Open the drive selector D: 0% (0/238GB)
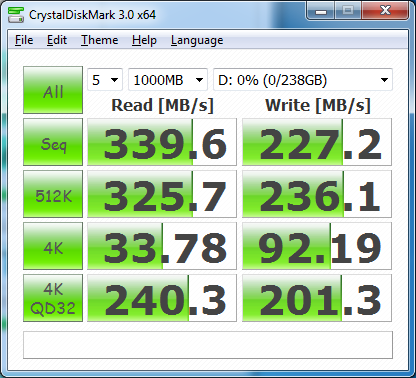Screen dimensions: 416x378 pos(303,80)
